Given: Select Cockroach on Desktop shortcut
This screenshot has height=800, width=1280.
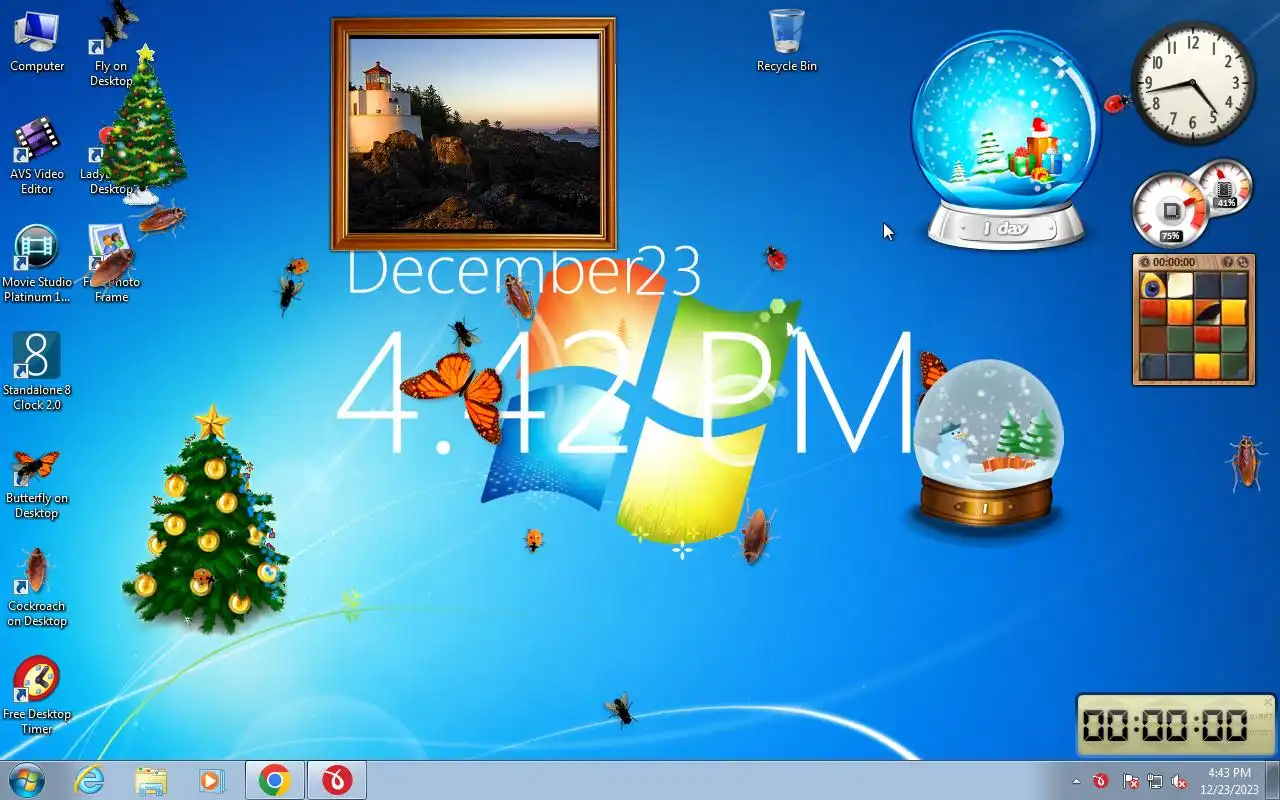Looking at the screenshot, I should [37, 588].
